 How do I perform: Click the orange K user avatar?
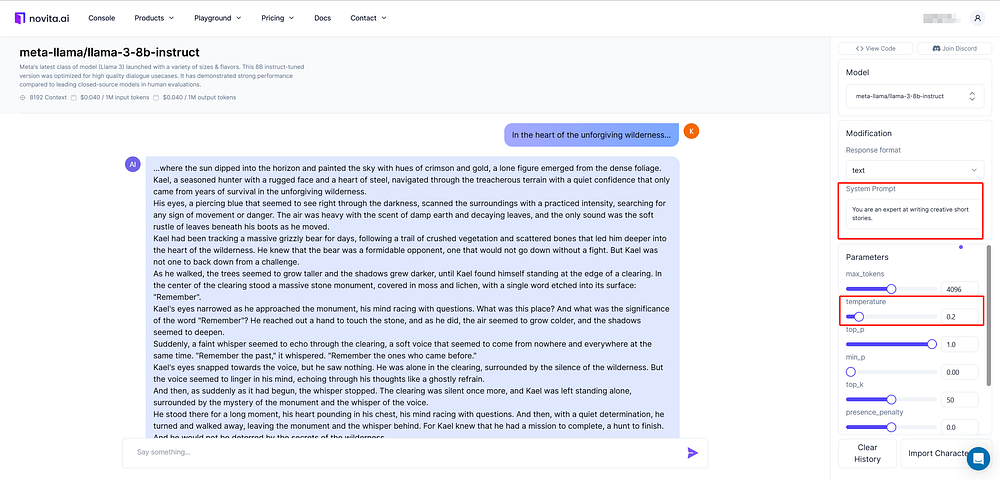[691, 131]
